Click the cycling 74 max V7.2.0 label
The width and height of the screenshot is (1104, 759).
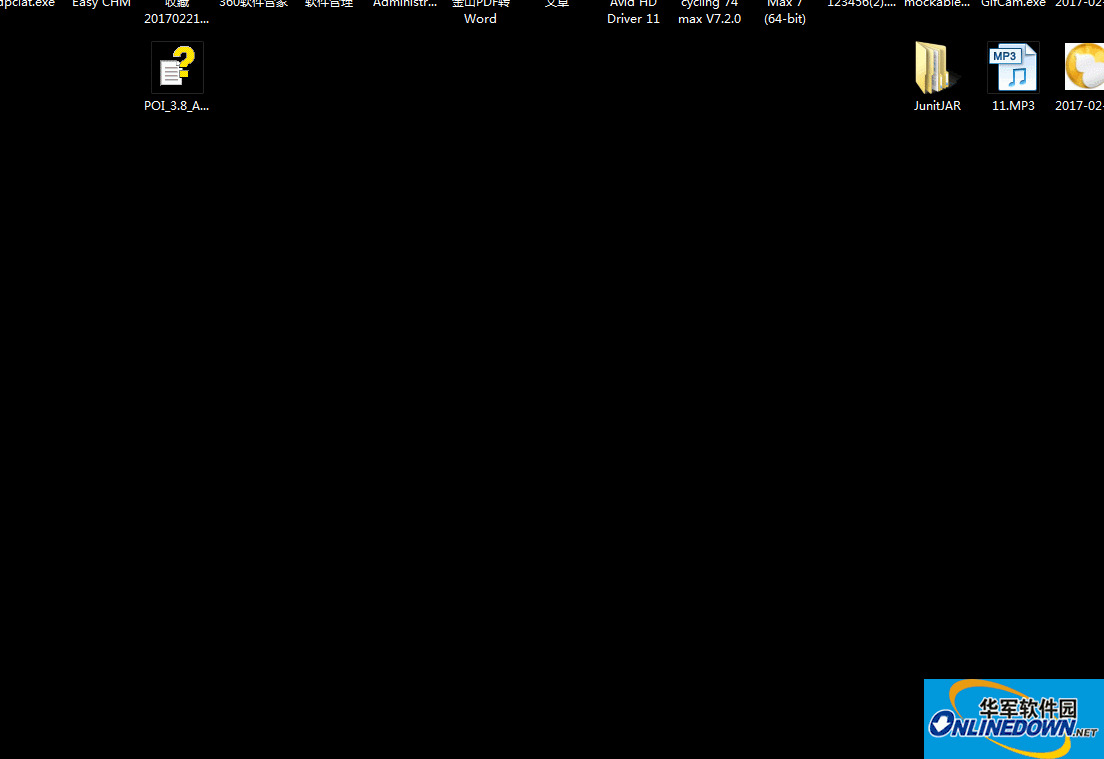710,12
